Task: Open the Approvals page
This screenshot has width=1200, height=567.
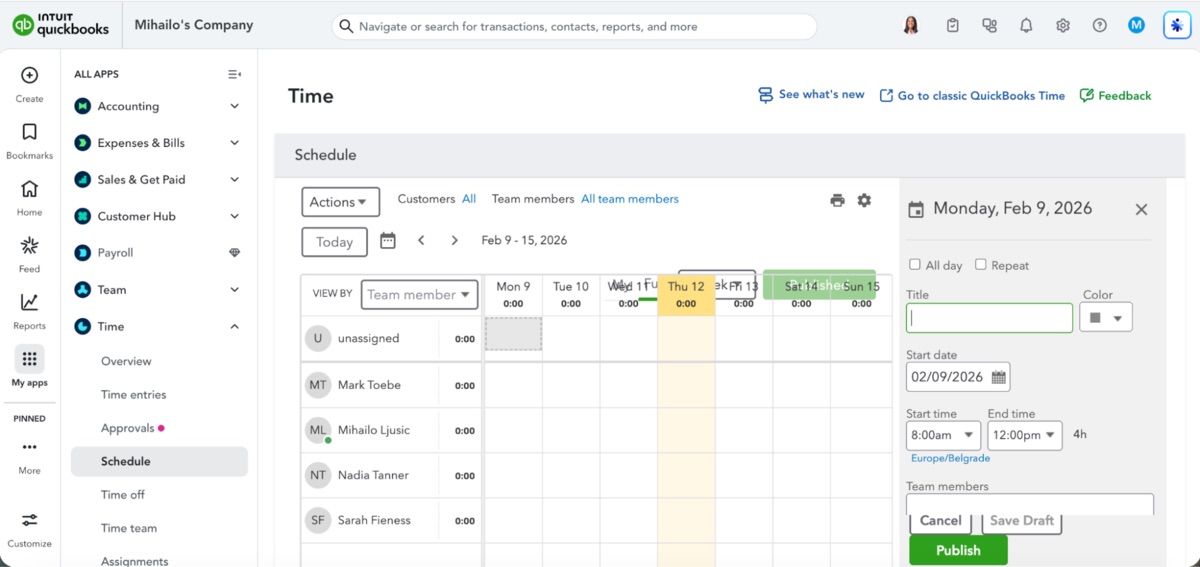Action: [128, 428]
